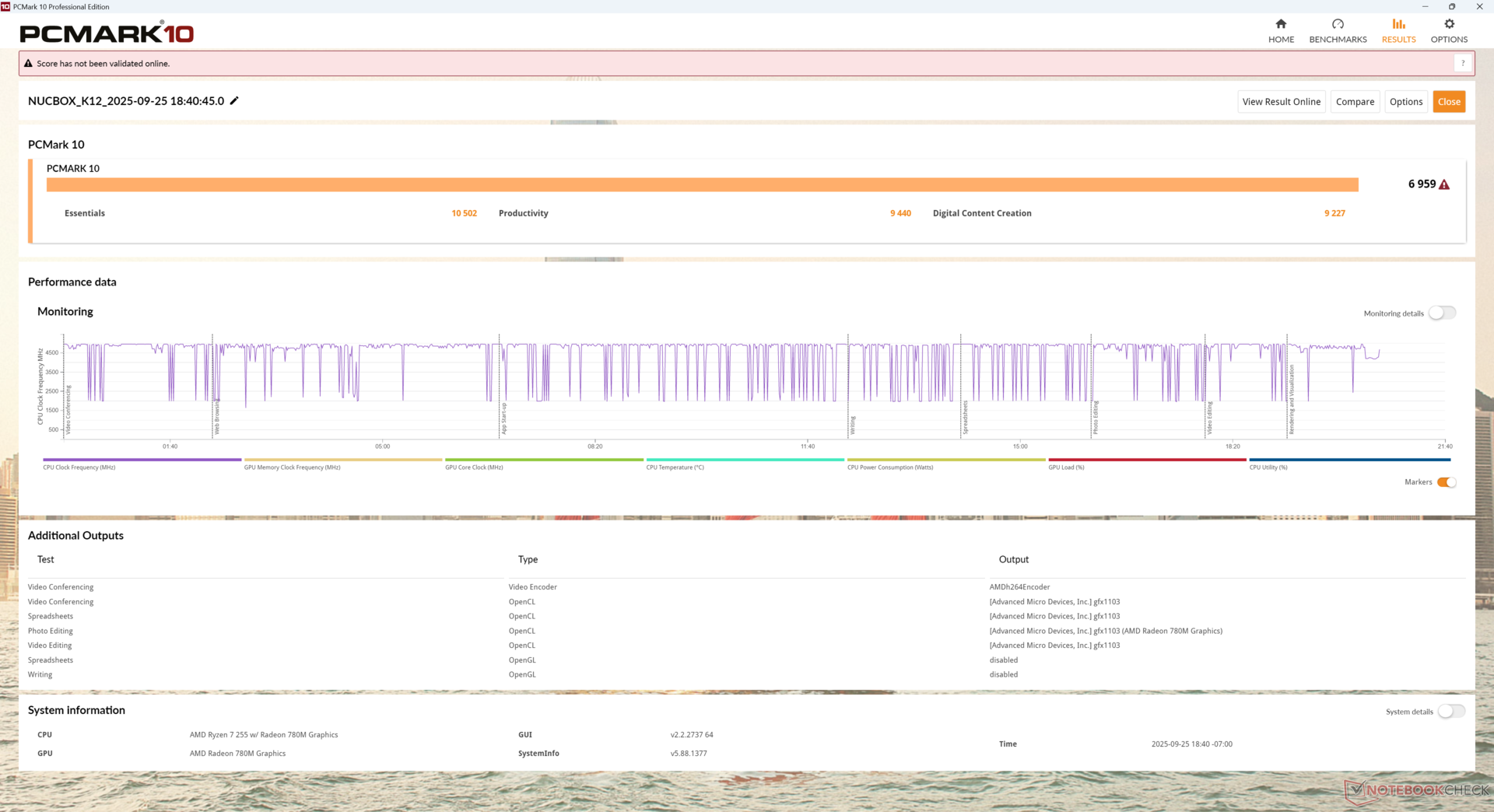Click the Digital Content Creation score
1494x812 pixels.
[x=1334, y=213]
